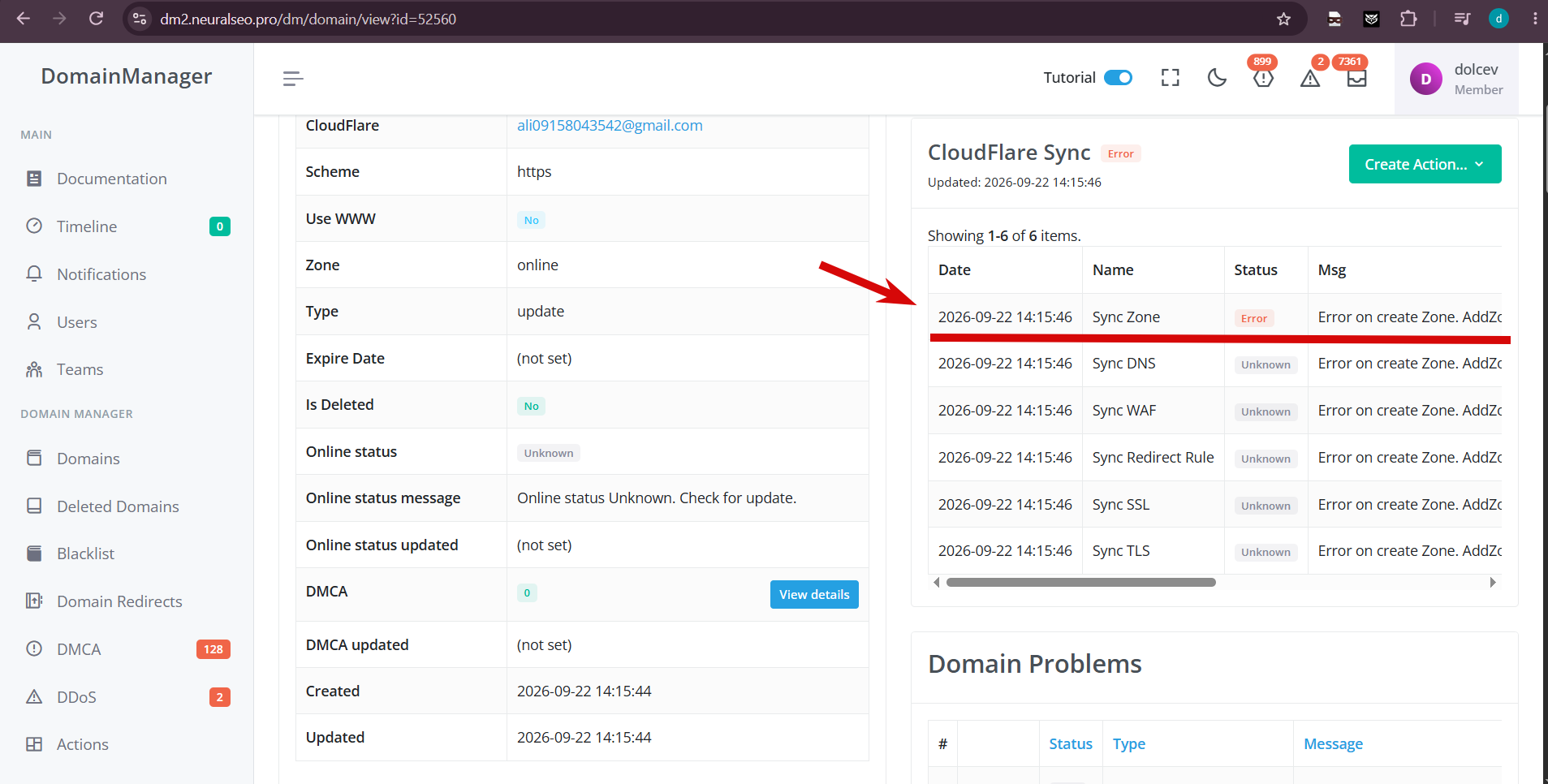Viewport: 1548px width, 784px height.
Task: Bookmark this page with the star icon
Action: [x=1283, y=19]
